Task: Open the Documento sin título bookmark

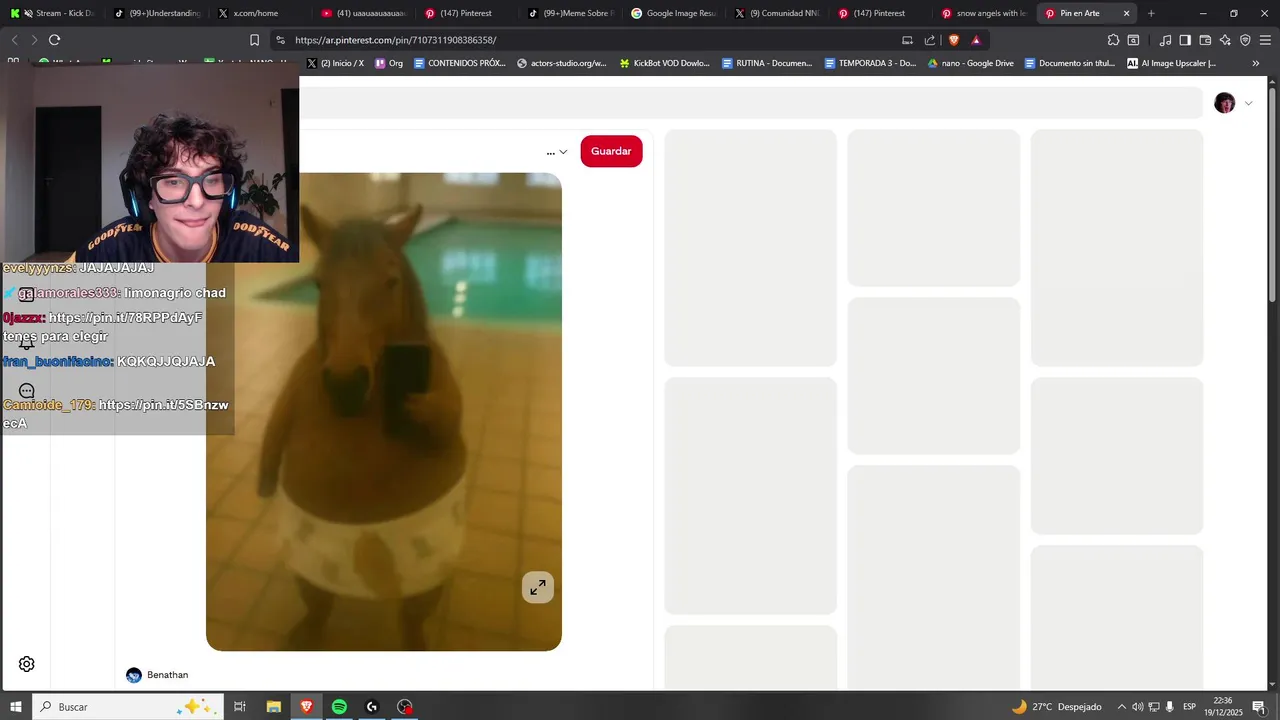Action: (1069, 63)
